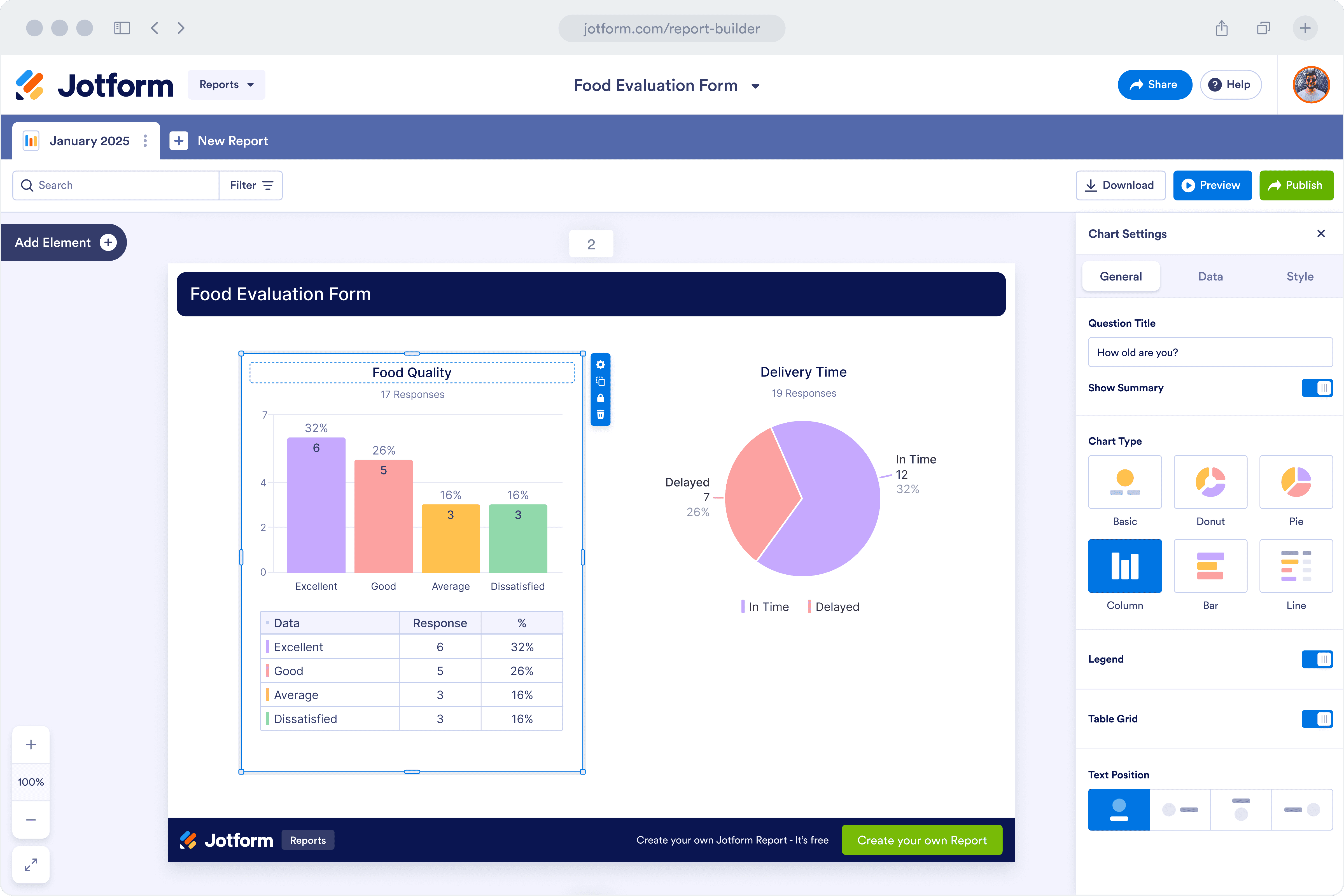Click the browser tabs overview icon
Screen dimensions: 1344x896
click(1263, 28)
